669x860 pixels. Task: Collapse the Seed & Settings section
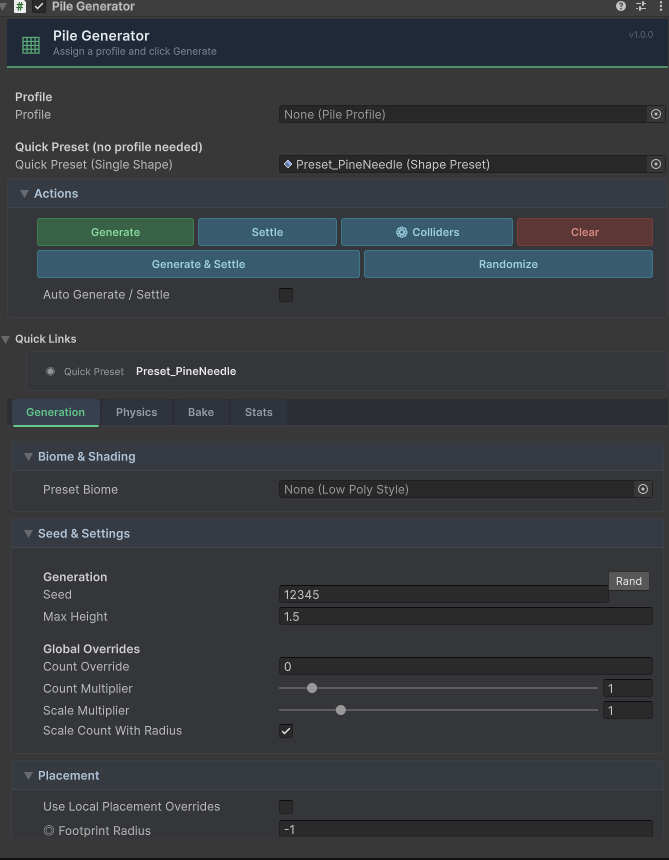[x=29, y=534]
